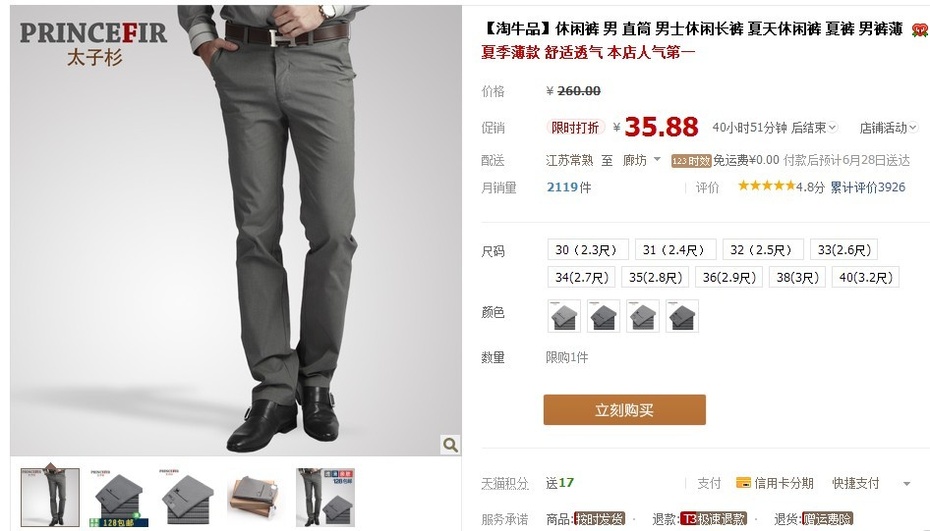Click the 123时效 delivery badge icon
930x531 pixels.
tap(691, 161)
